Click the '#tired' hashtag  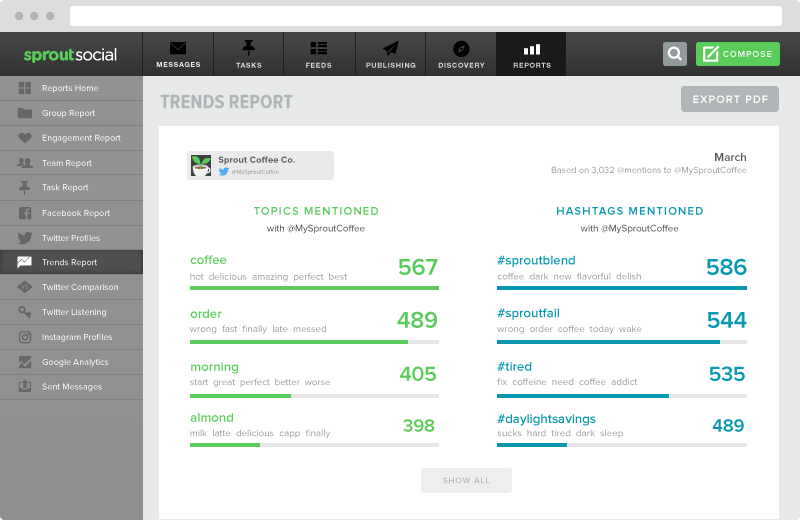(x=514, y=366)
